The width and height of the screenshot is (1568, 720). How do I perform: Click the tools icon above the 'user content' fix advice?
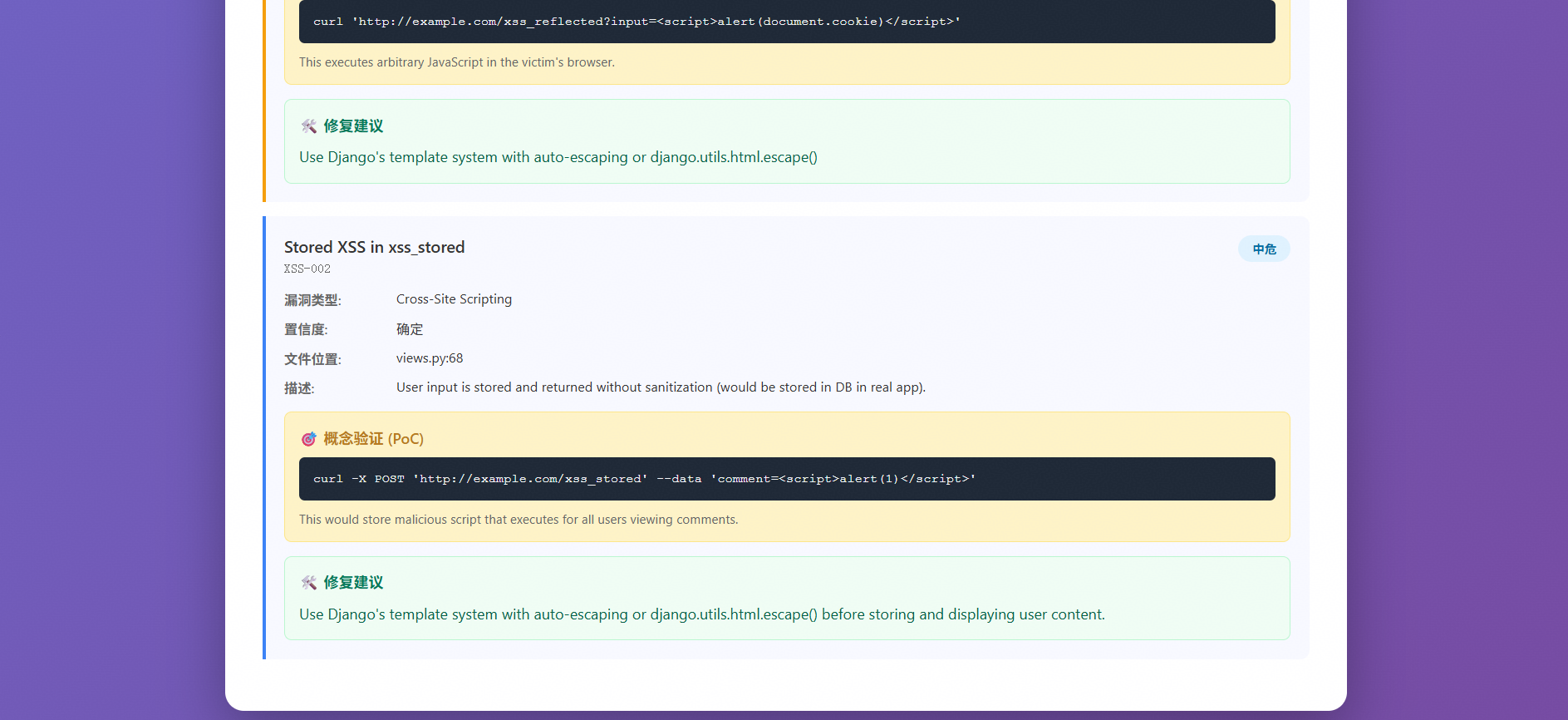308,583
